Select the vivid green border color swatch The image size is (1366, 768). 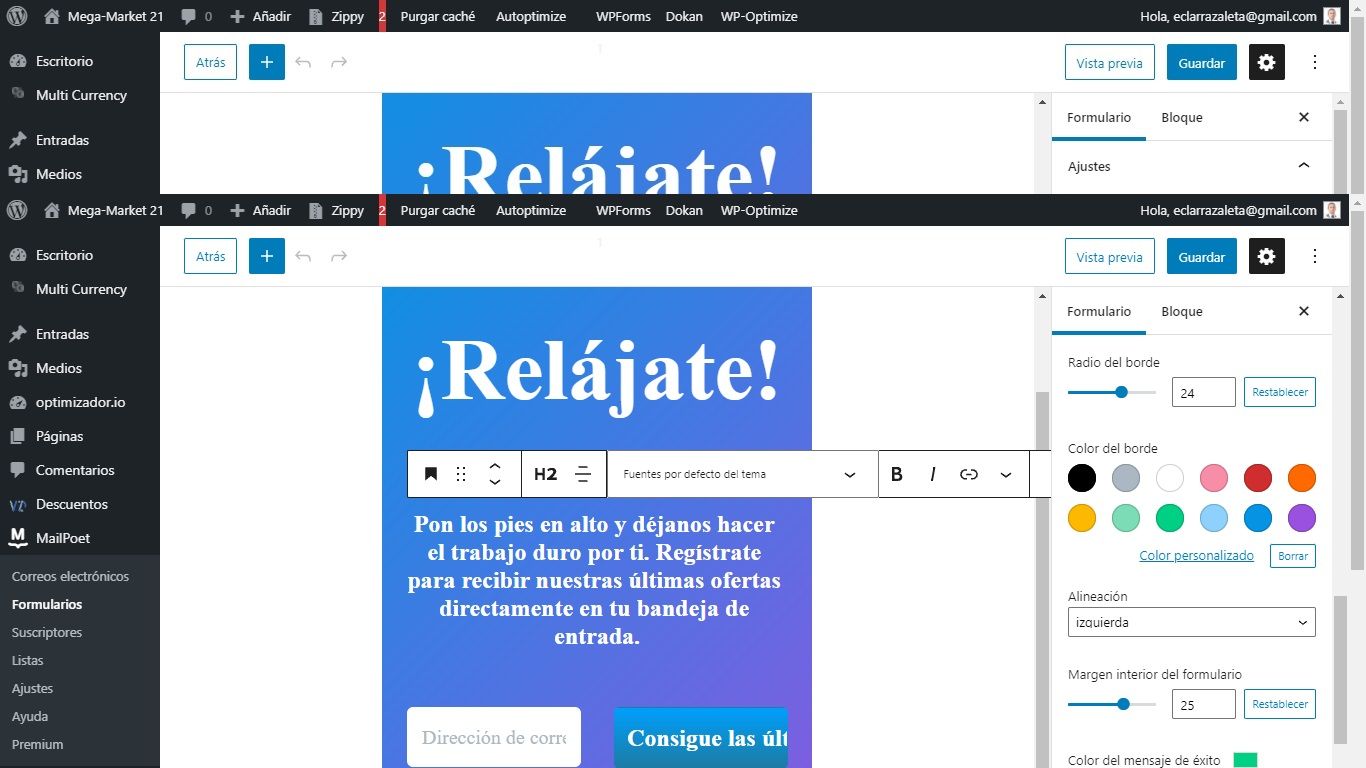pyautogui.click(x=1170, y=518)
